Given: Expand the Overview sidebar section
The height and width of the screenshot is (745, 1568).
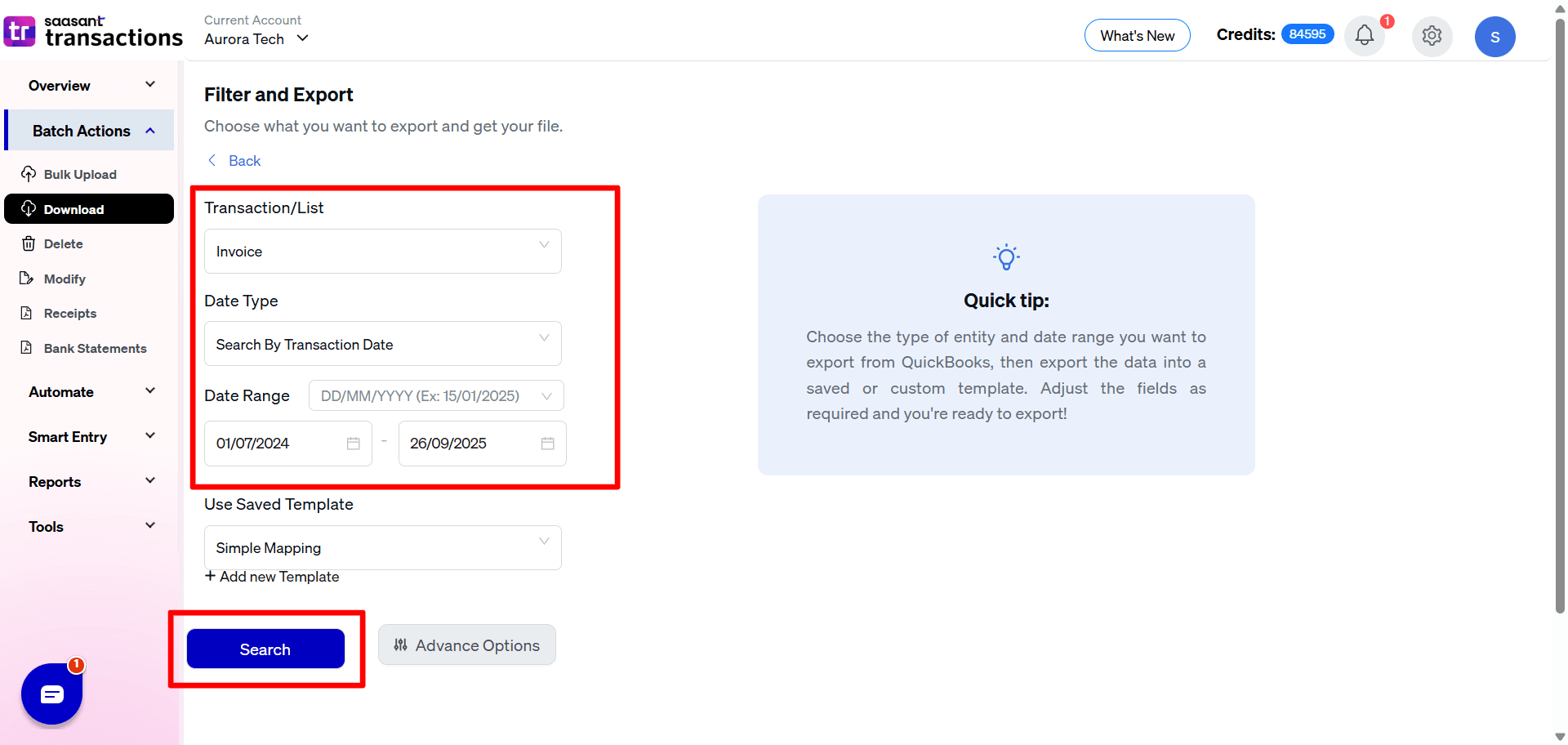Looking at the screenshot, I should pos(90,85).
